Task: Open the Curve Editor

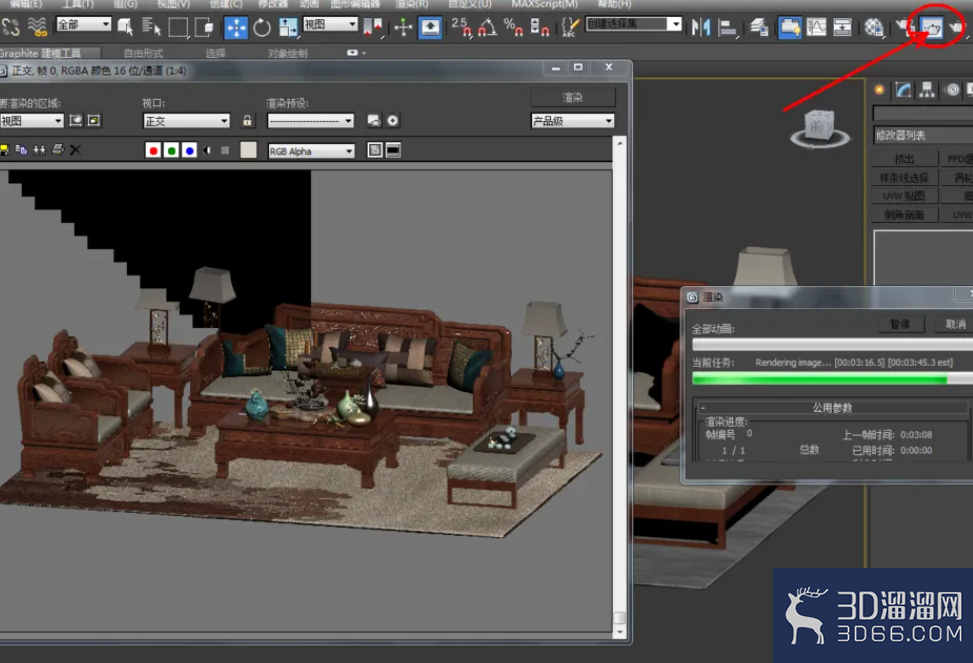Action: tap(816, 27)
